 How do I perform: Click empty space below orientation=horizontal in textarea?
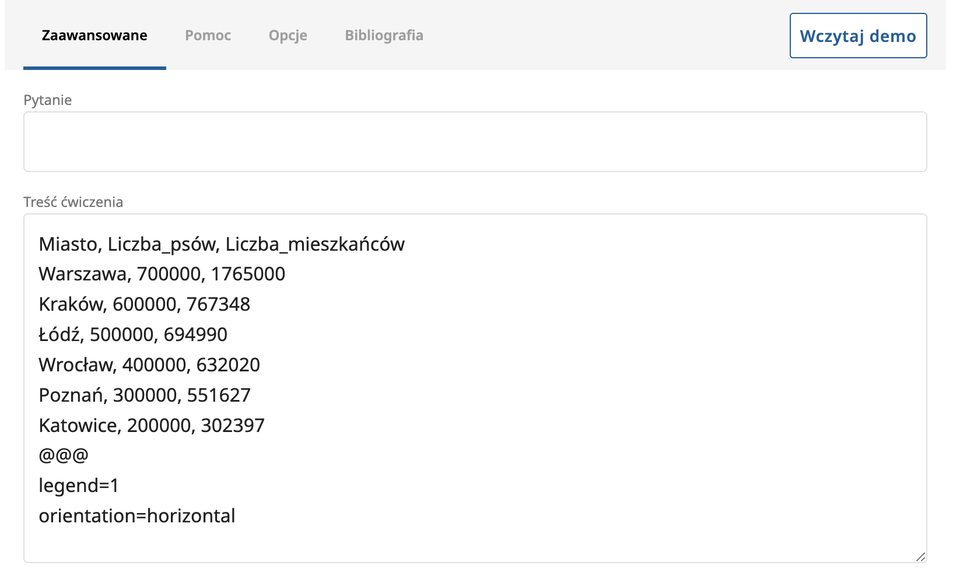[x=474, y=545]
